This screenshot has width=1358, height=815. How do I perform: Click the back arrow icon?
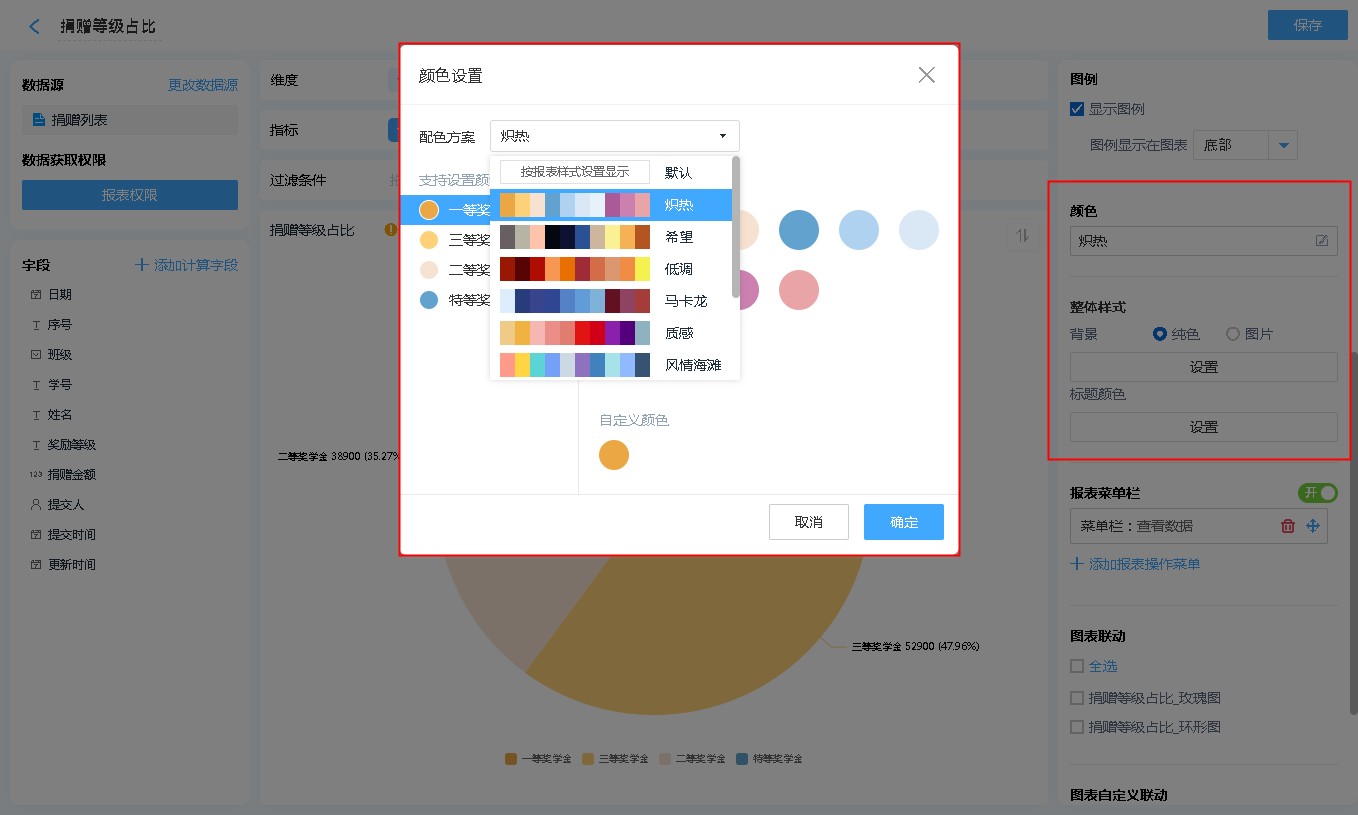tap(35, 26)
